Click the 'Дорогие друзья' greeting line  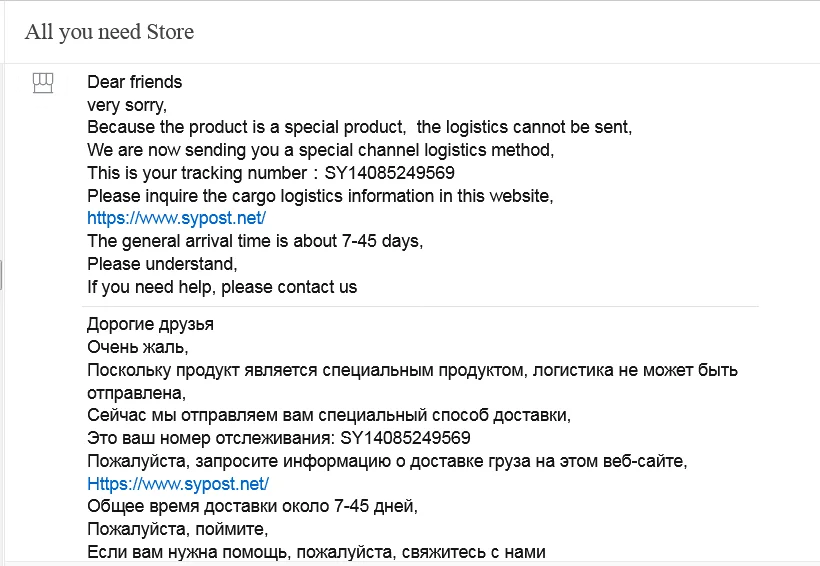pos(151,324)
